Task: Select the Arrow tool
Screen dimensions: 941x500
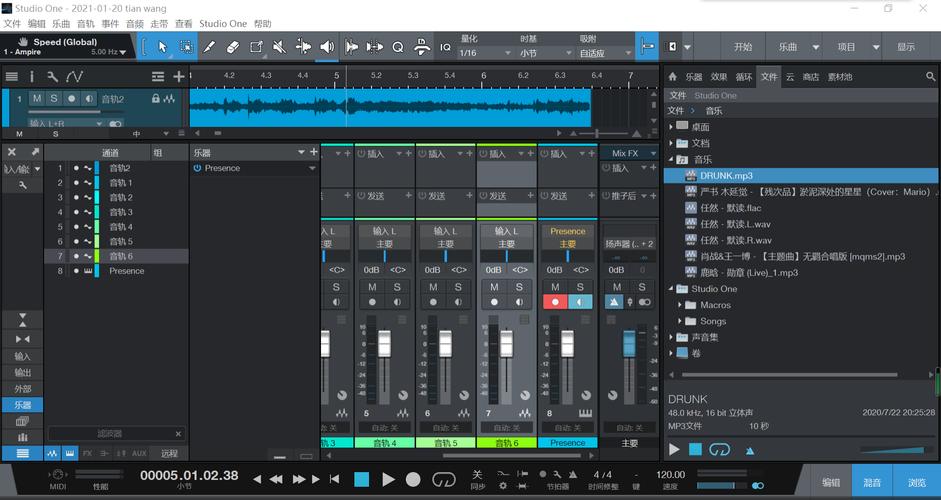Action: [162, 47]
